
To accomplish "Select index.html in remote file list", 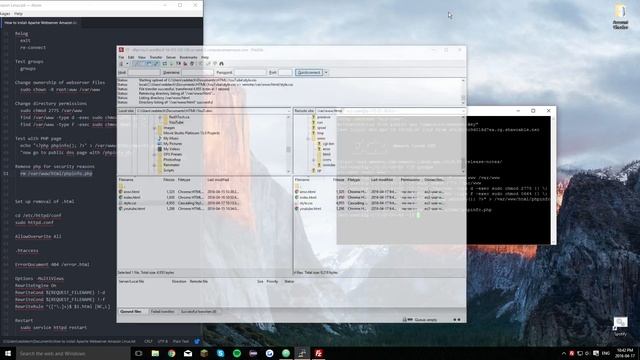I will coord(308,197).
